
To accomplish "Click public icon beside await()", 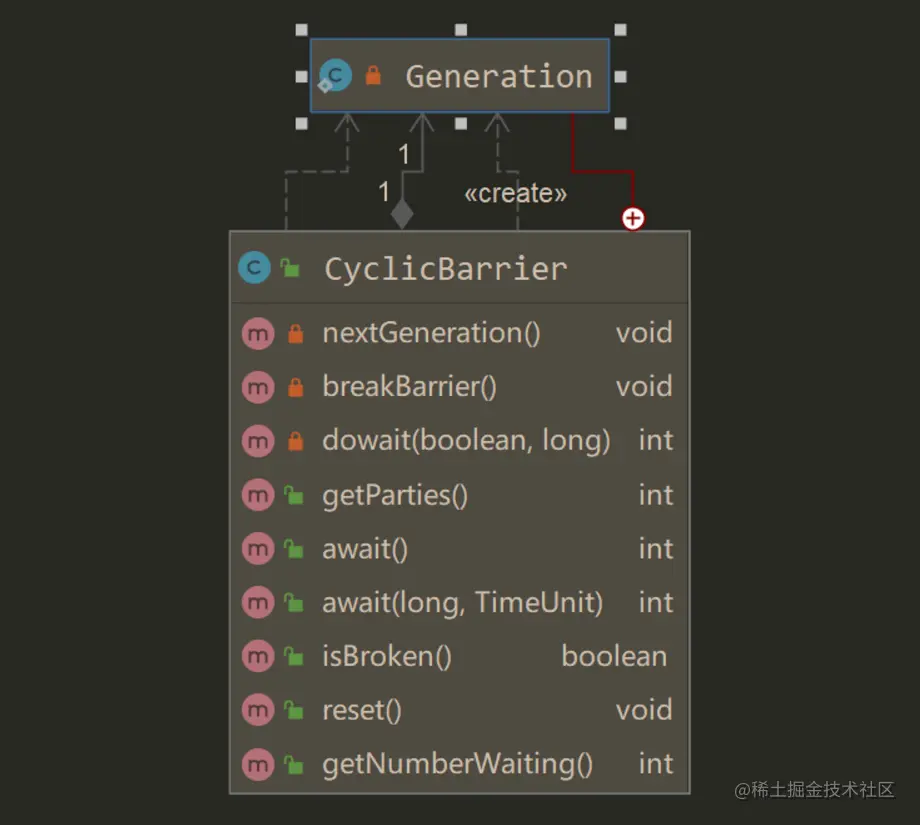I will pyautogui.click(x=294, y=549).
